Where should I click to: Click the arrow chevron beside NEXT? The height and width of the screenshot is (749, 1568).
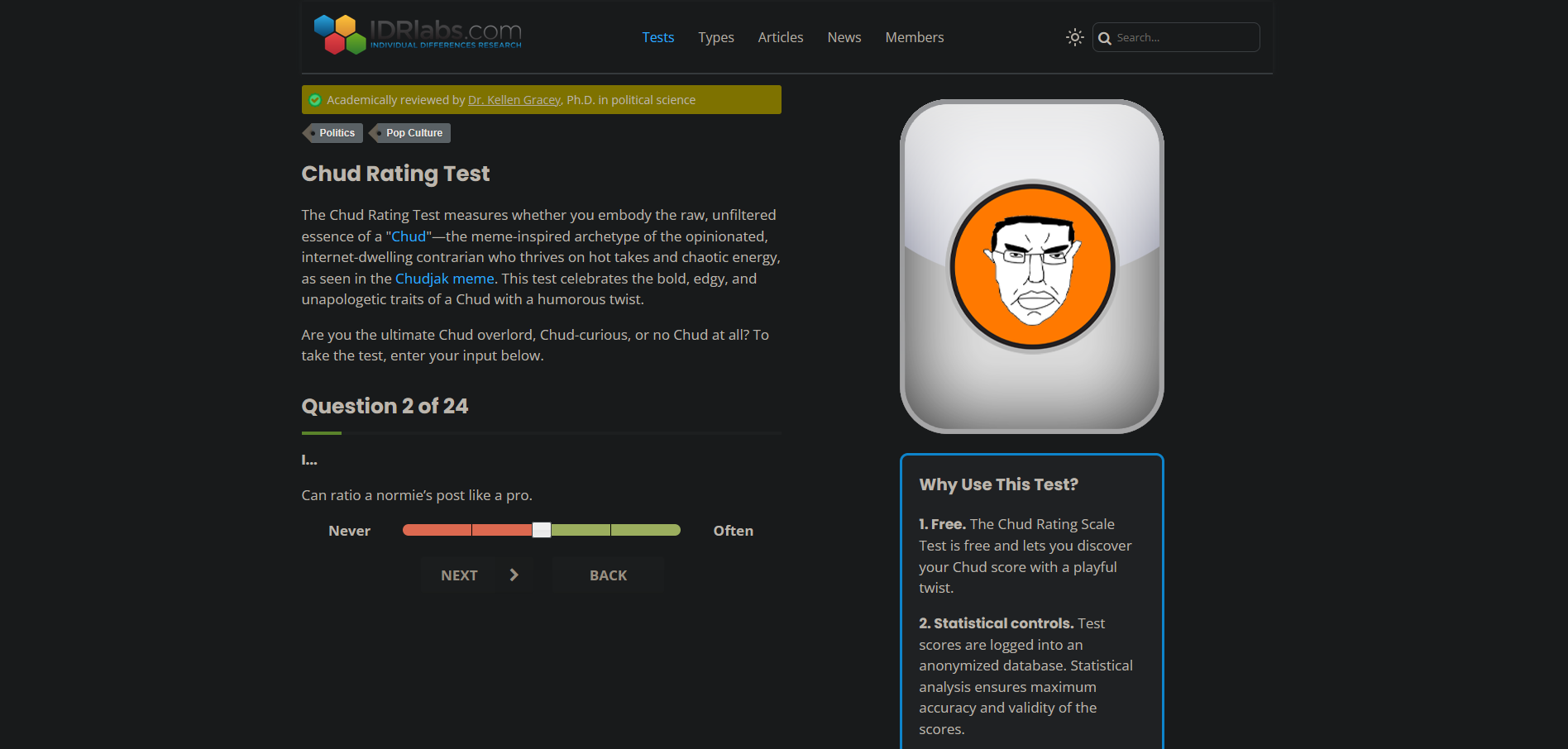(x=514, y=575)
